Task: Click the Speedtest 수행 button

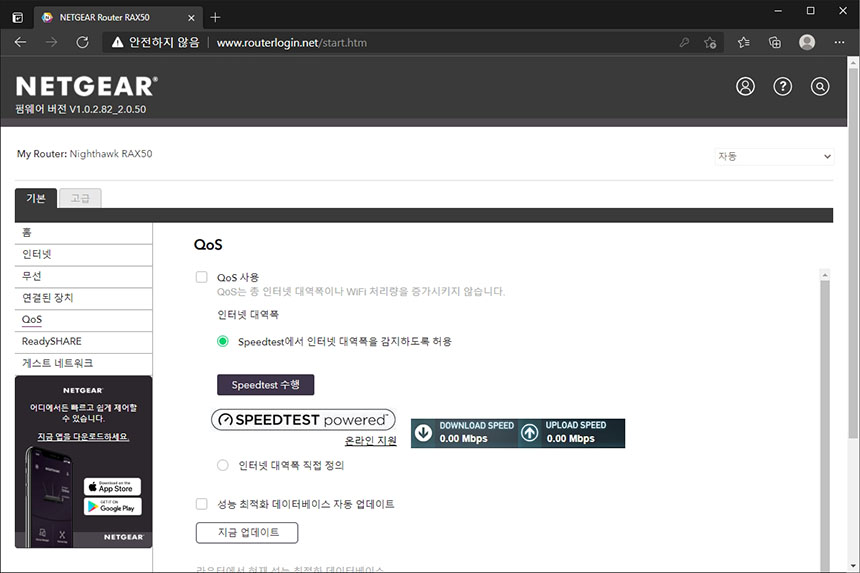Action: coord(265,385)
